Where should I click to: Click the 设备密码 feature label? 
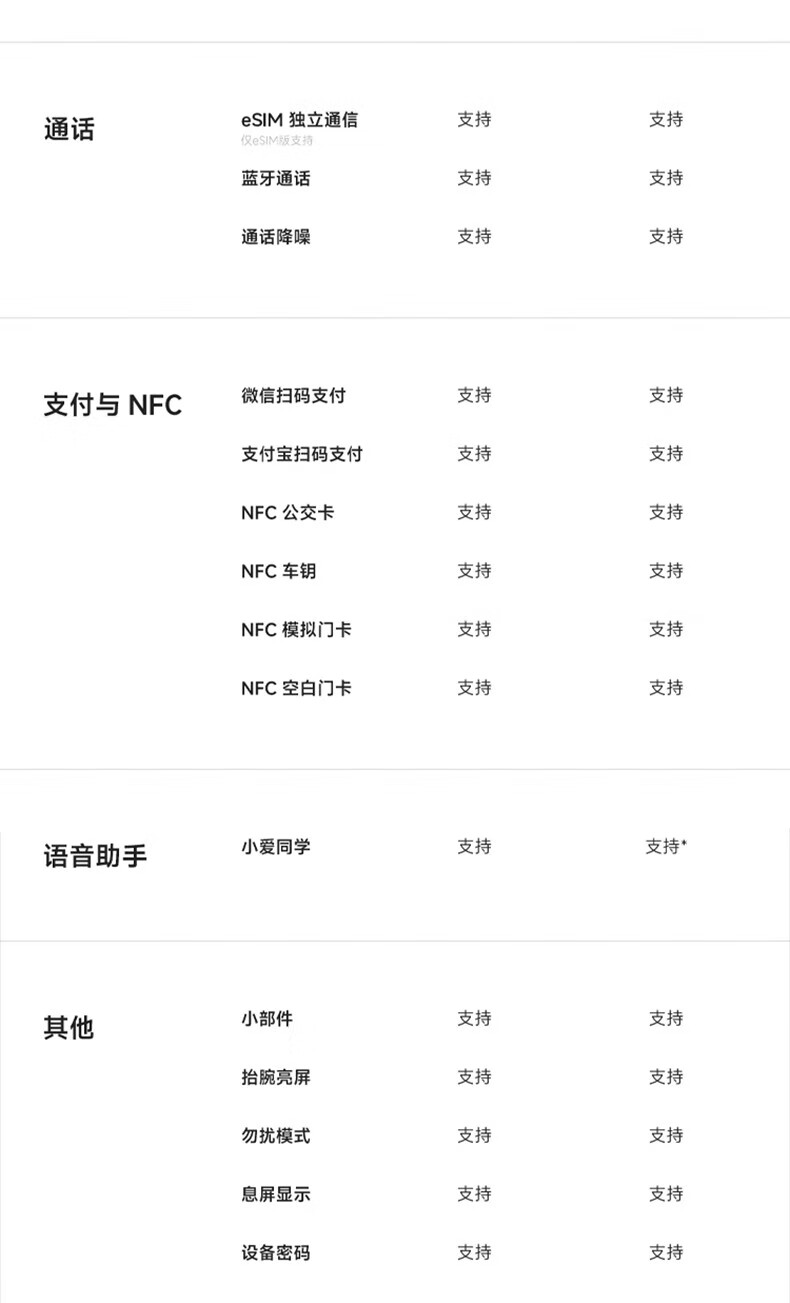[276, 1253]
